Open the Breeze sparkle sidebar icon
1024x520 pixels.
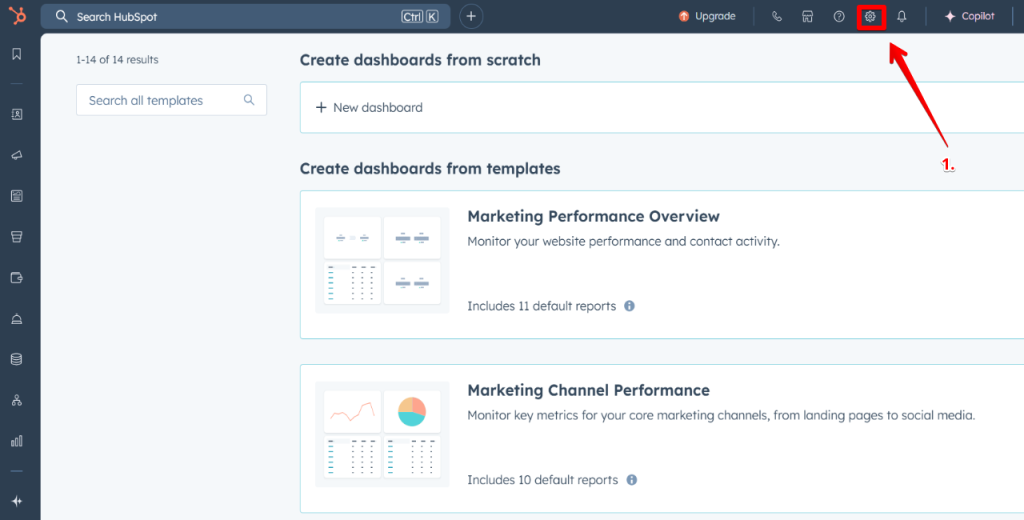pos(17,501)
